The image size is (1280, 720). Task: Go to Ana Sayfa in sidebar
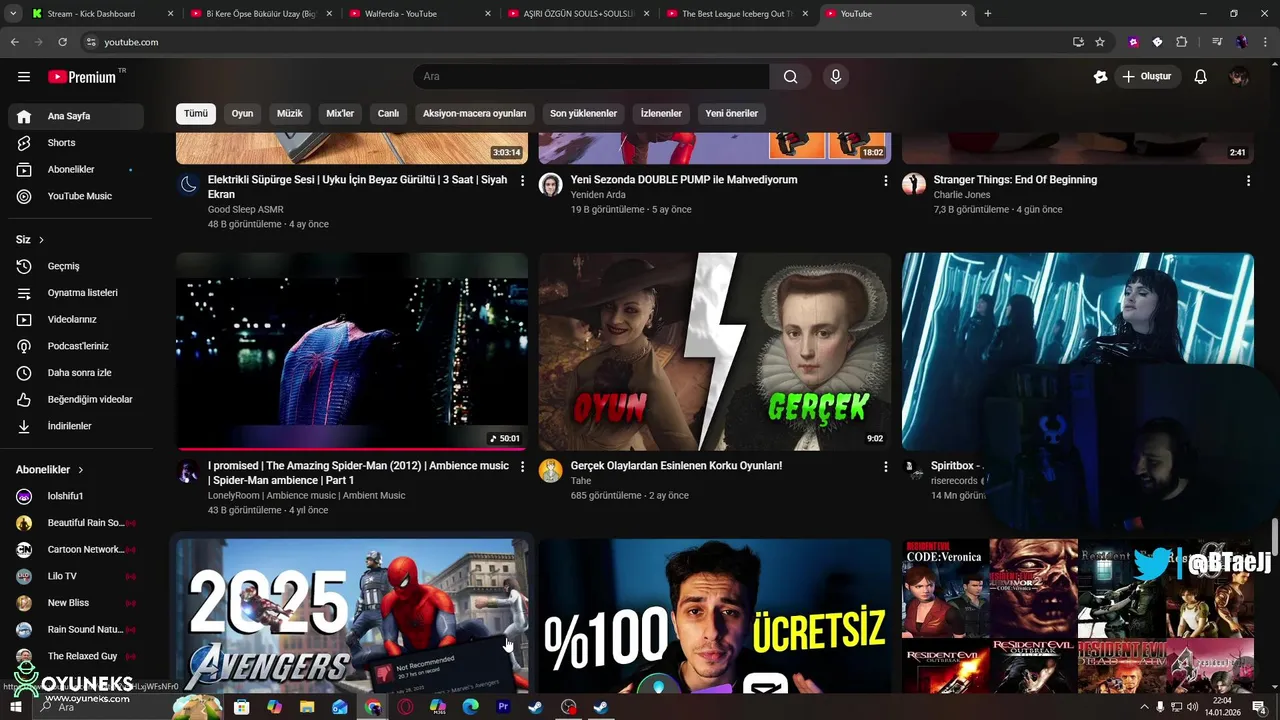pyautogui.click(x=76, y=116)
